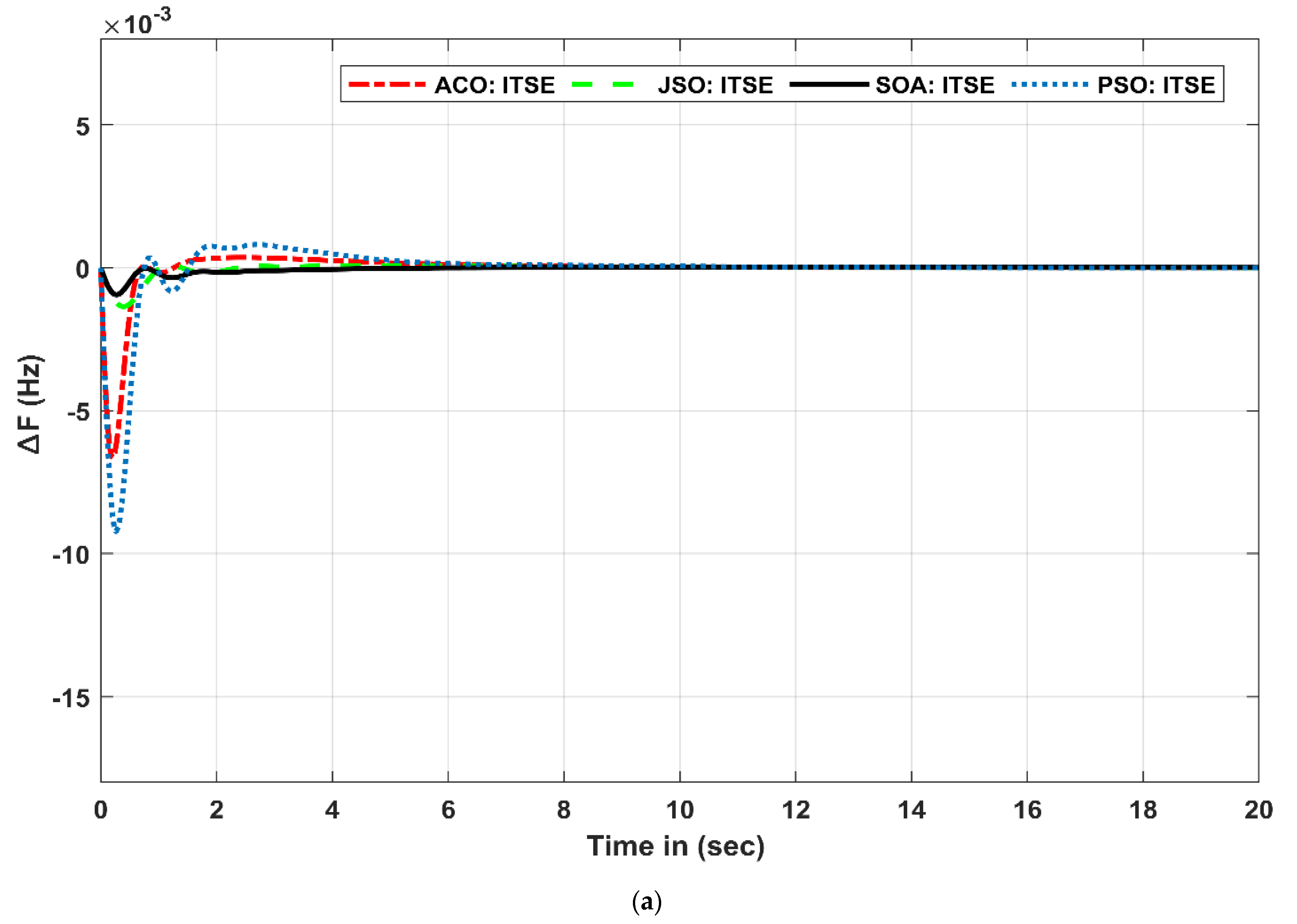Click the Time in (sec) x-axis label
The height and width of the screenshot is (924, 1297).
point(675,846)
